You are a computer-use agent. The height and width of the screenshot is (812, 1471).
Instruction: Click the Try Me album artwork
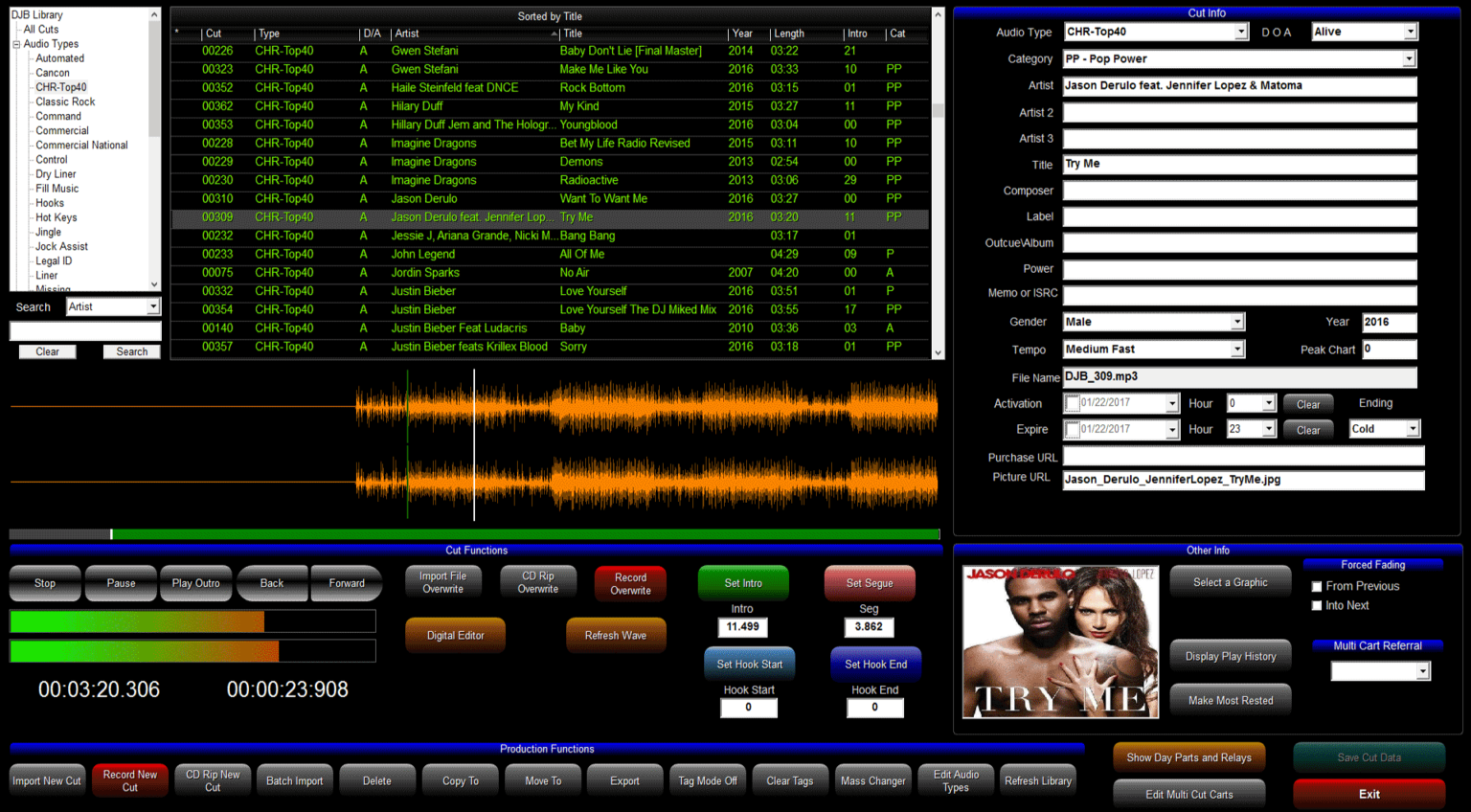(x=1059, y=641)
